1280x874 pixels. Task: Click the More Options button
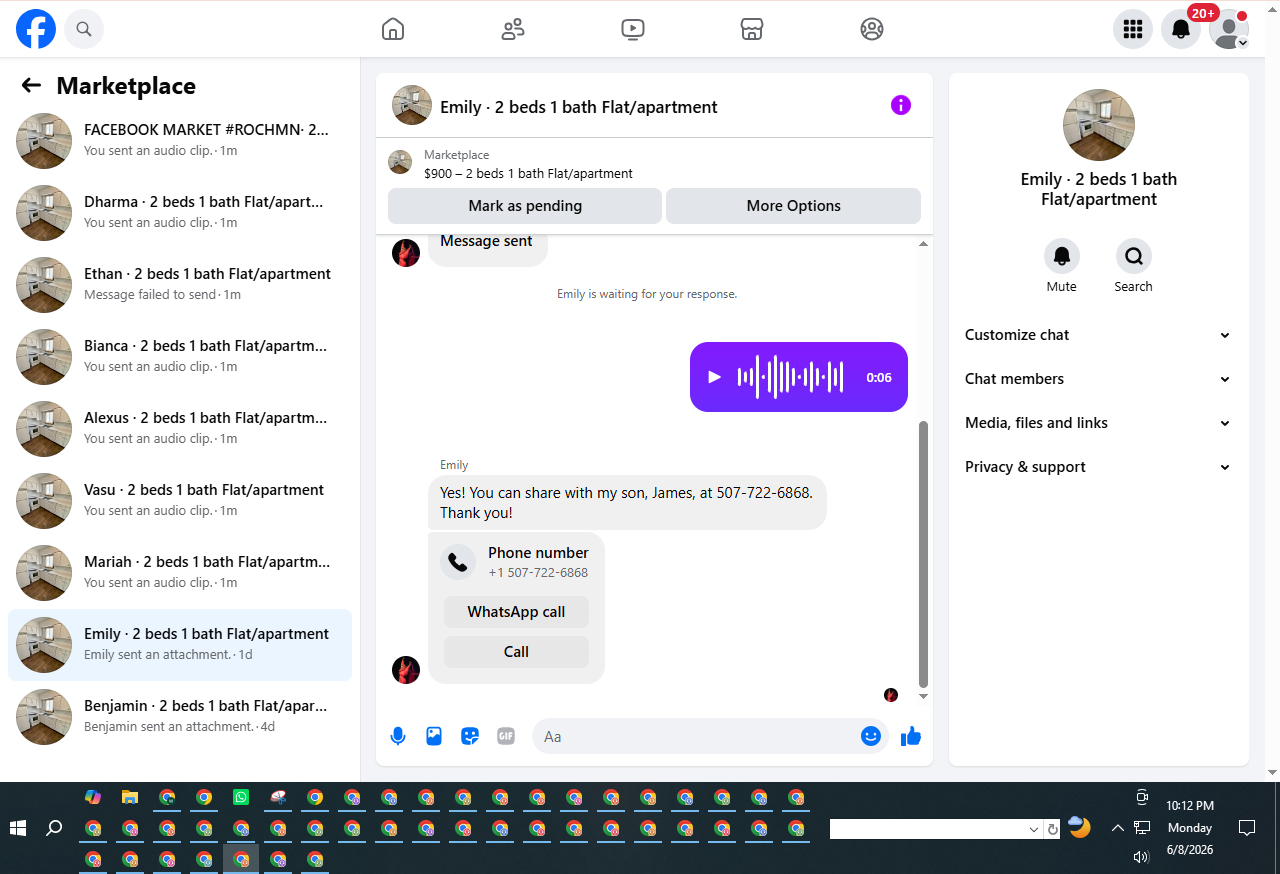tap(793, 206)
